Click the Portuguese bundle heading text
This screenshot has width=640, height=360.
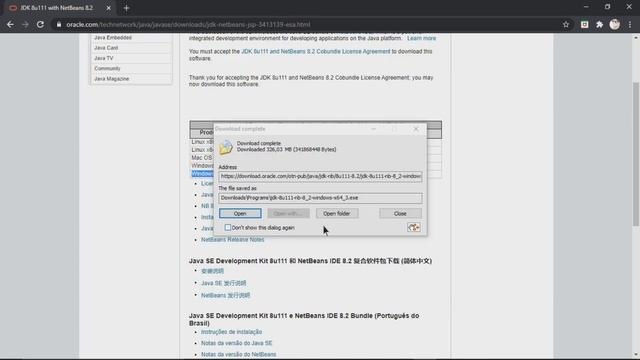(304, 319)
